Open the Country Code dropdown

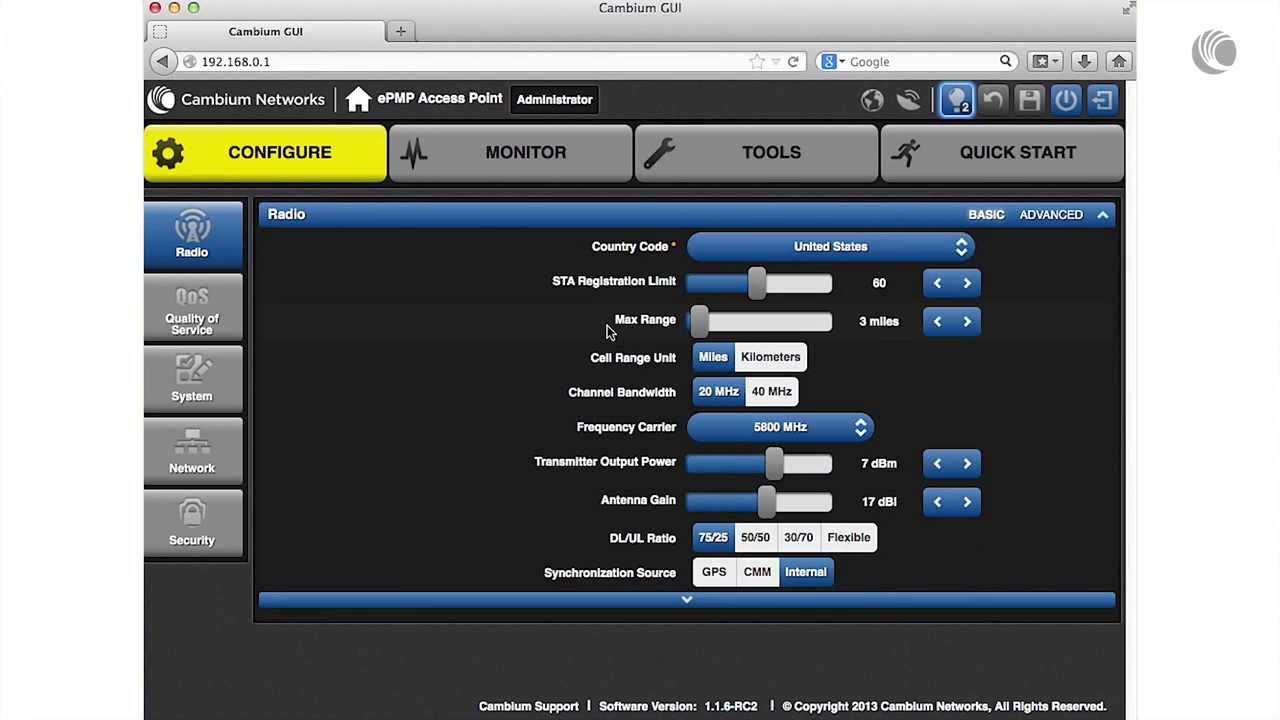pos(830,246)
